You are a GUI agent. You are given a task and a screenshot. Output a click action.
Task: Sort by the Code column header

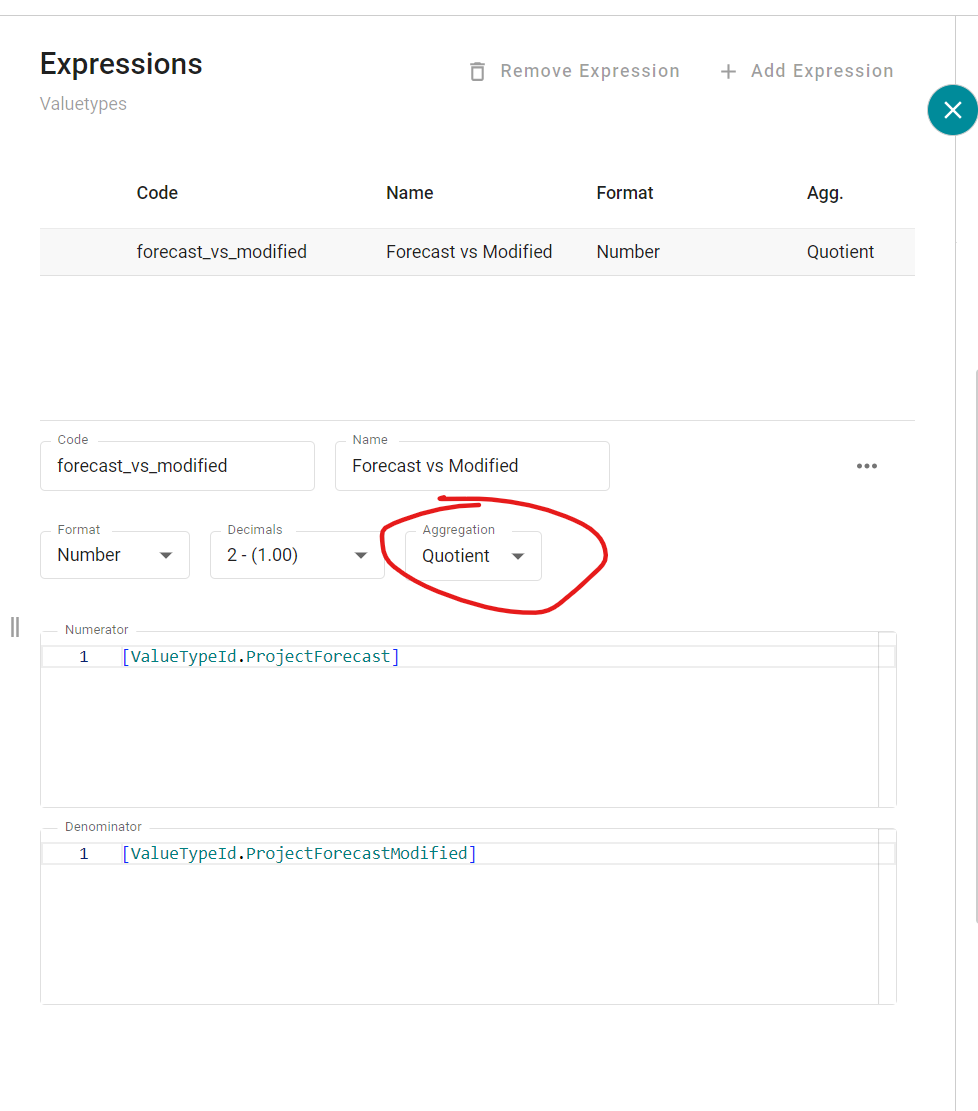[157, 193]
